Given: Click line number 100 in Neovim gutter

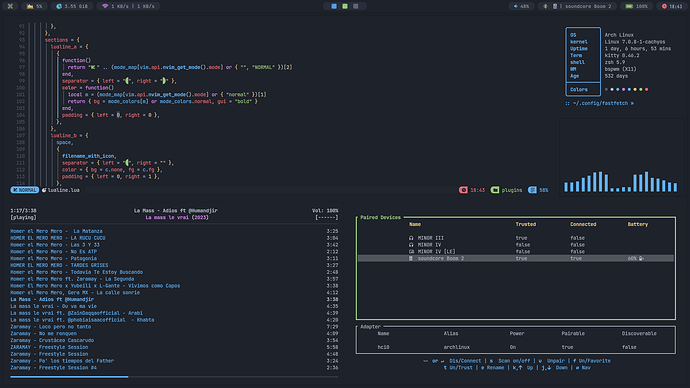Looking at the screenshot, I should [x=20, y=88].
